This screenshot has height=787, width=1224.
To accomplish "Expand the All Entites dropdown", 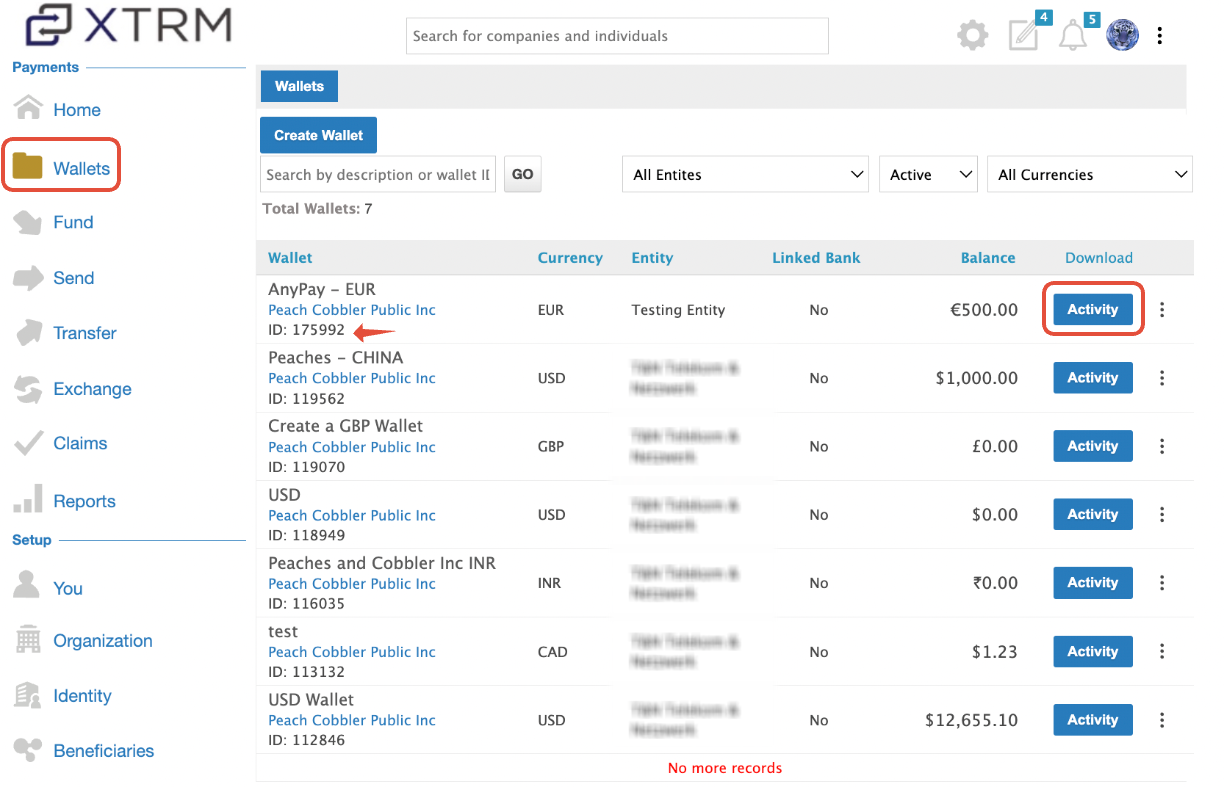I will tap(745, 174).
